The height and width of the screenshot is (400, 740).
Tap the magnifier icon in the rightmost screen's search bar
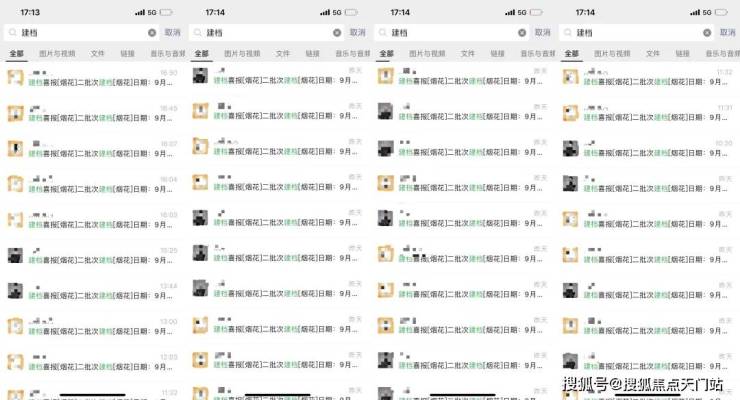[x=567, y=33]
